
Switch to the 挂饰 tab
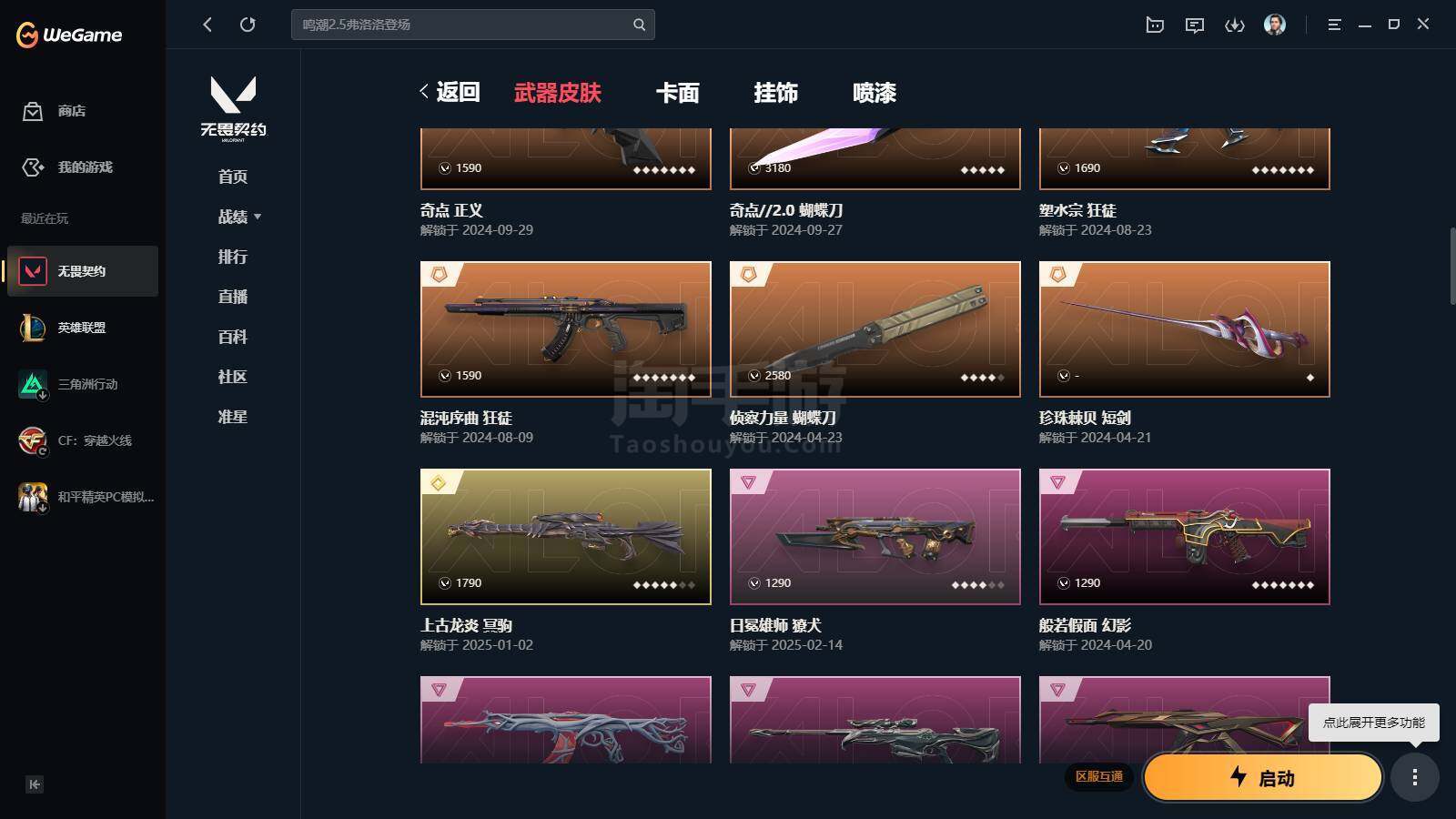pyautogui.click(x=776, y=93)
